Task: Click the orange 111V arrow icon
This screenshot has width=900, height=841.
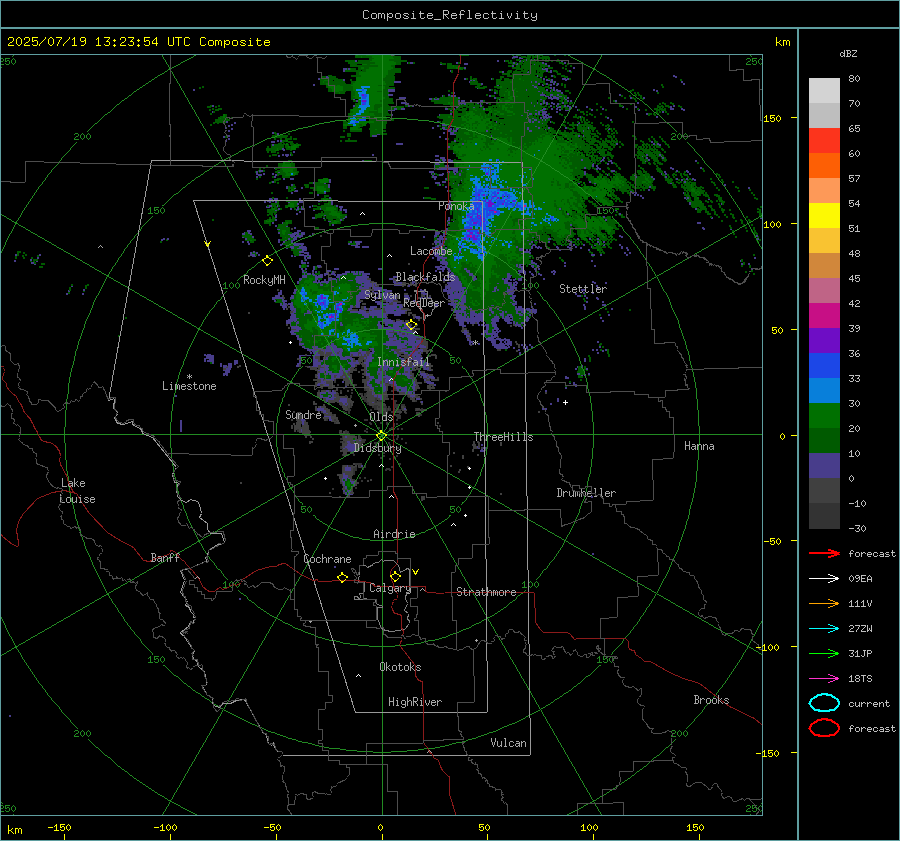Action: (x=824, y=603)
